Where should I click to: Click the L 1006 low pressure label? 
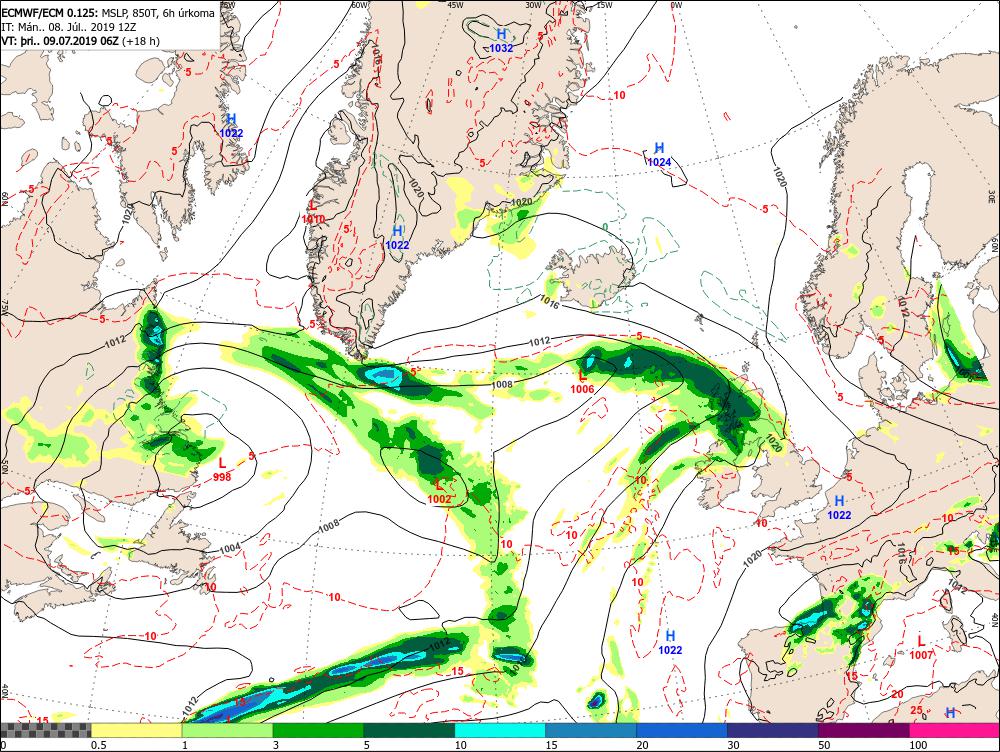pos(582,382)
